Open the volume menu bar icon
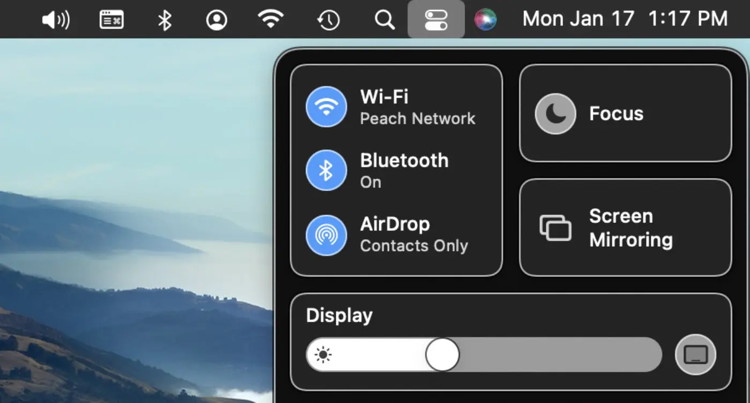 click(x=55, y=20)
